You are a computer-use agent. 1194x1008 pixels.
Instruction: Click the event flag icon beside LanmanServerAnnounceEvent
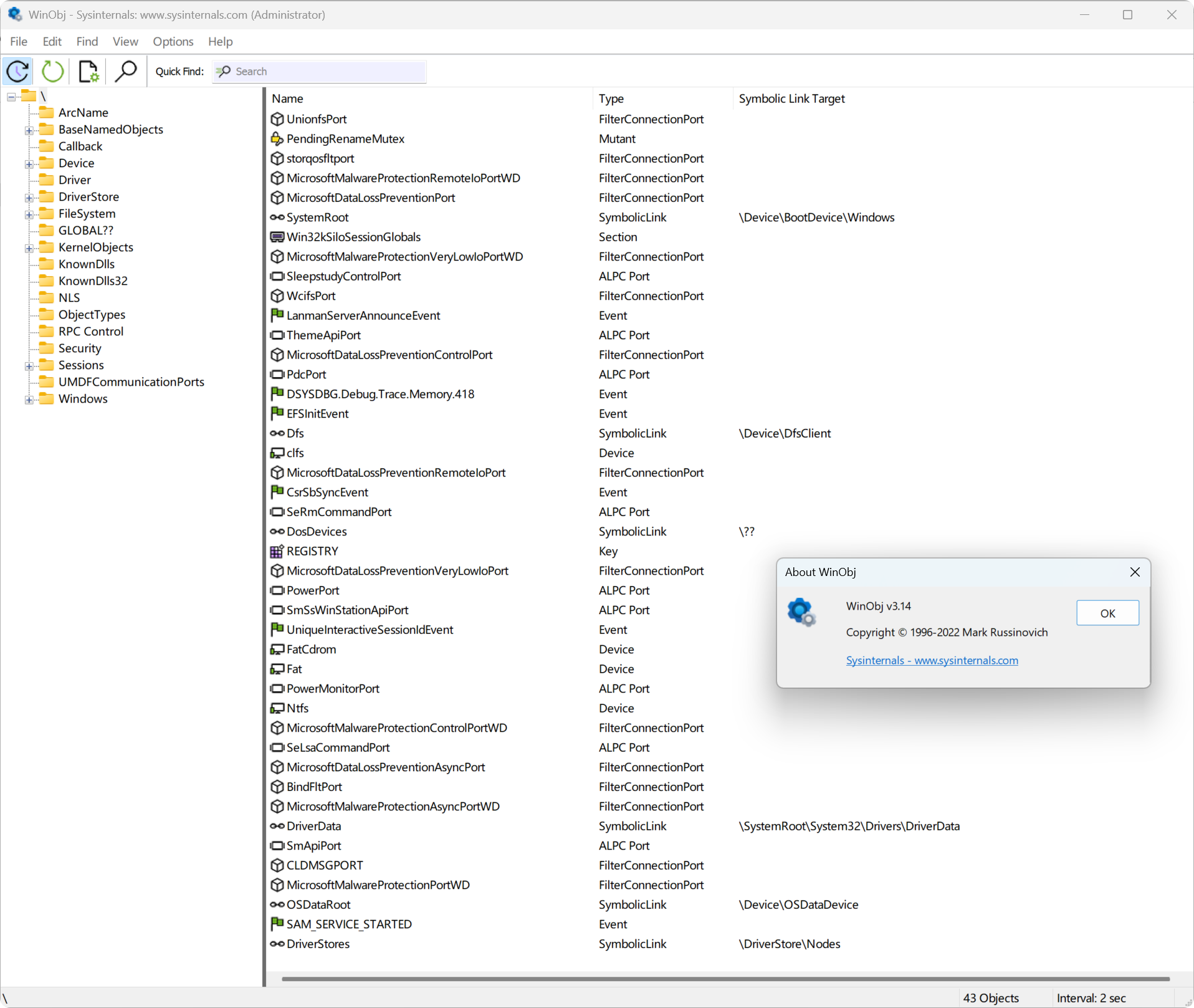point(277,315)
